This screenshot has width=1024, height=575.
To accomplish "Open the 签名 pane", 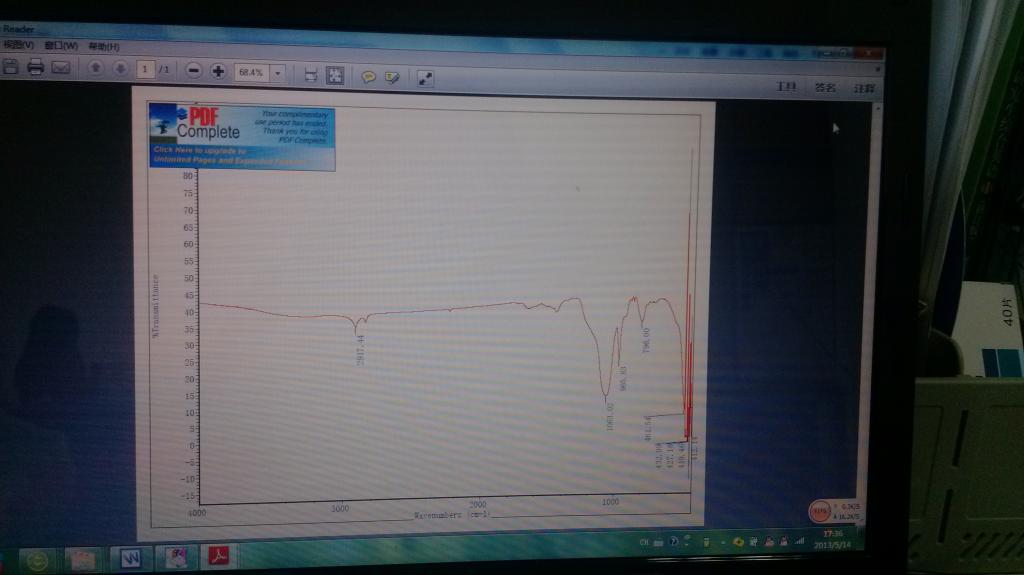I will [x=825, y=87].
